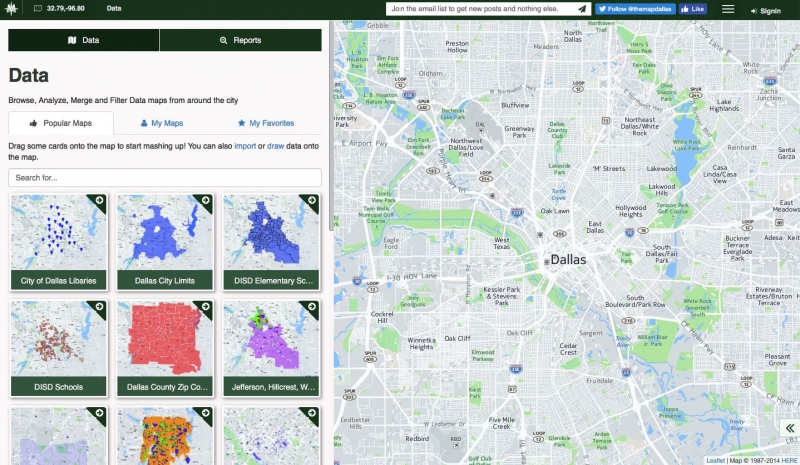The image size is (800, 465).
Task: Click the Highland Park area label 'M' Streets
Action: [609, 168]
